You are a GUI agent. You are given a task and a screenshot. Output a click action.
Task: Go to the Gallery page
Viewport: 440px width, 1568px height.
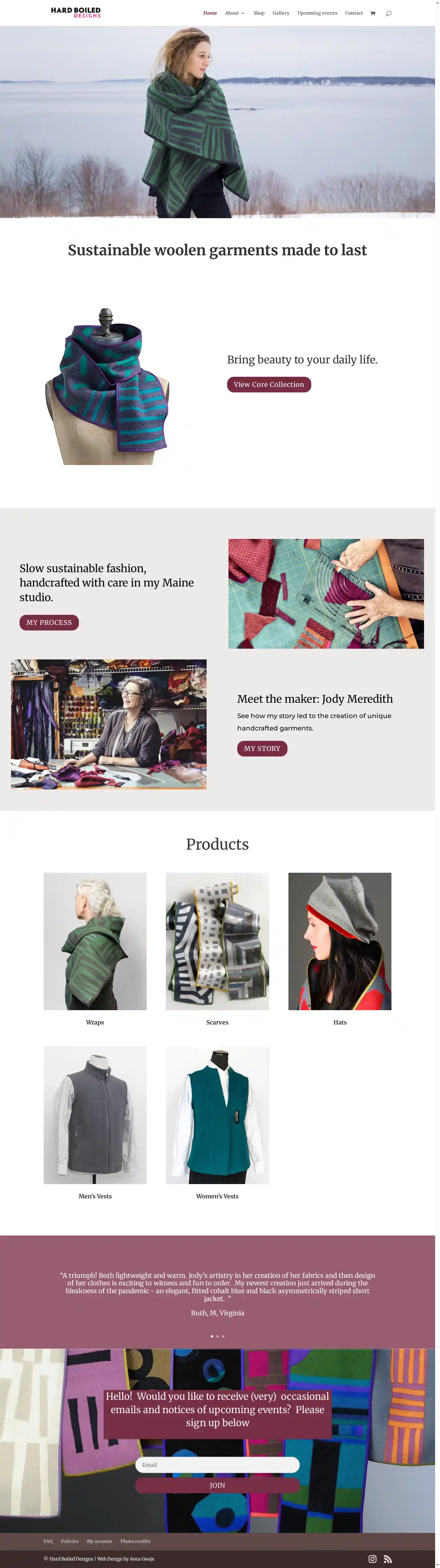coord(281,13)
